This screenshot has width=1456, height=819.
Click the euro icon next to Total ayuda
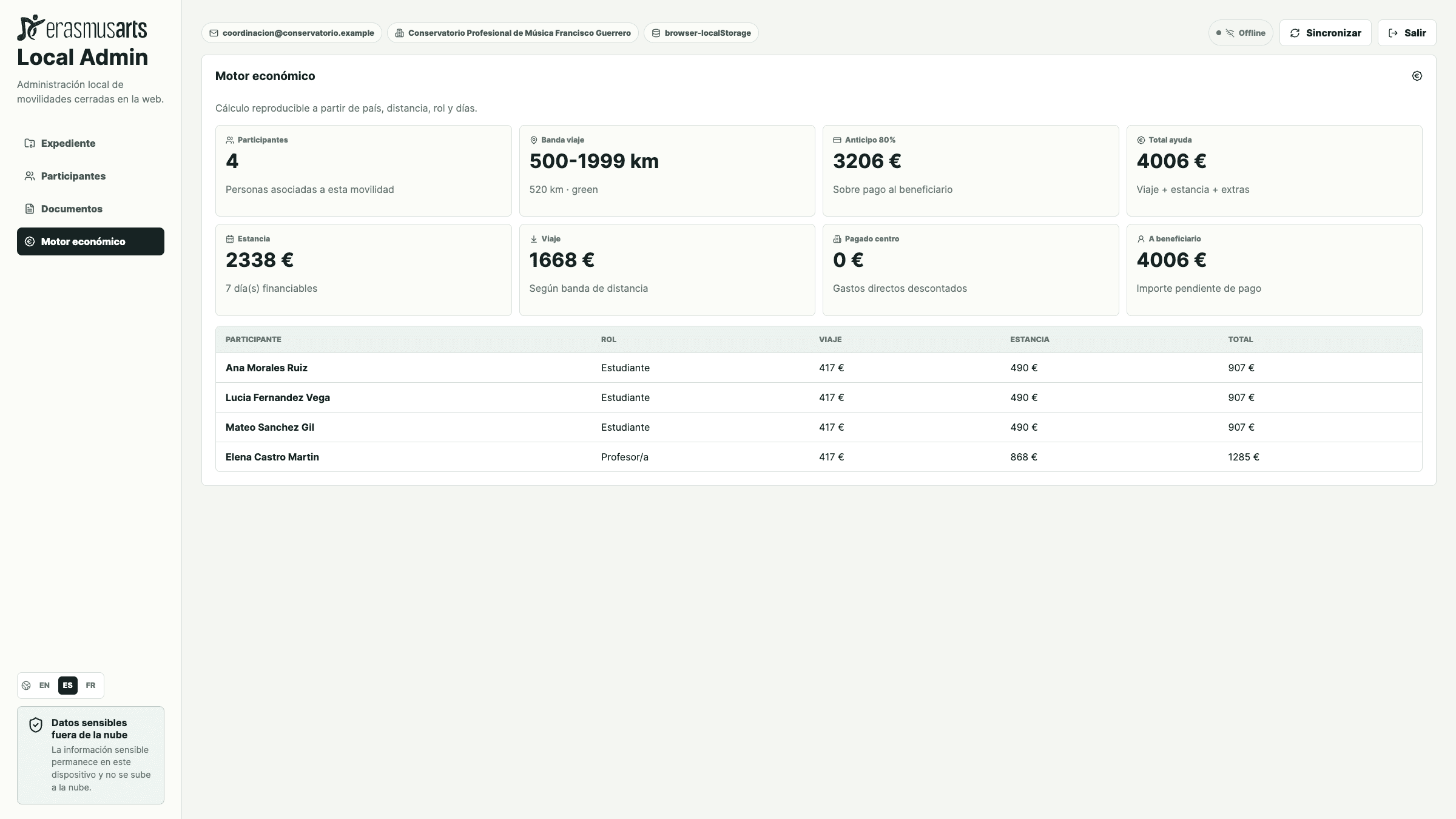[x=1141, y=140]
